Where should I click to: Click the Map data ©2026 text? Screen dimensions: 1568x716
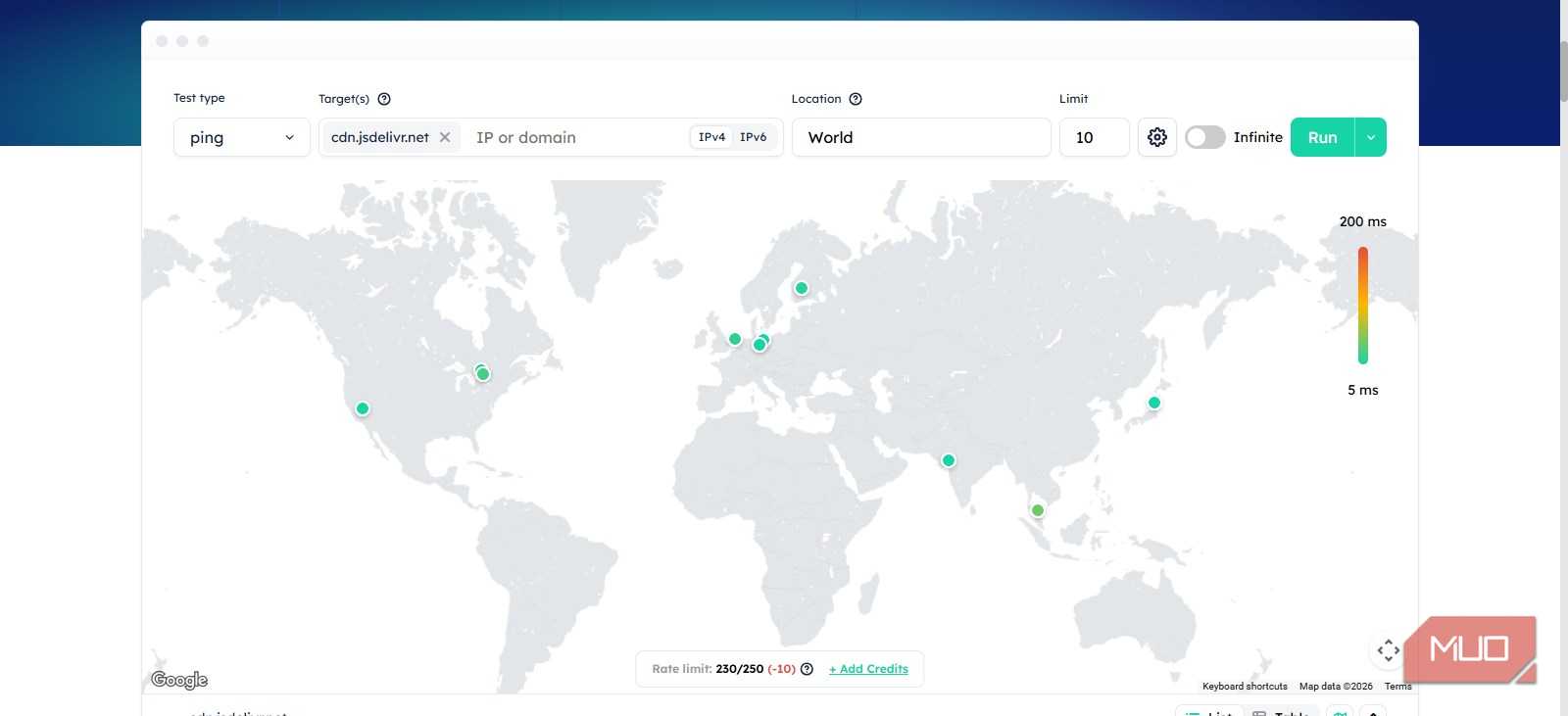(1336, 687)
